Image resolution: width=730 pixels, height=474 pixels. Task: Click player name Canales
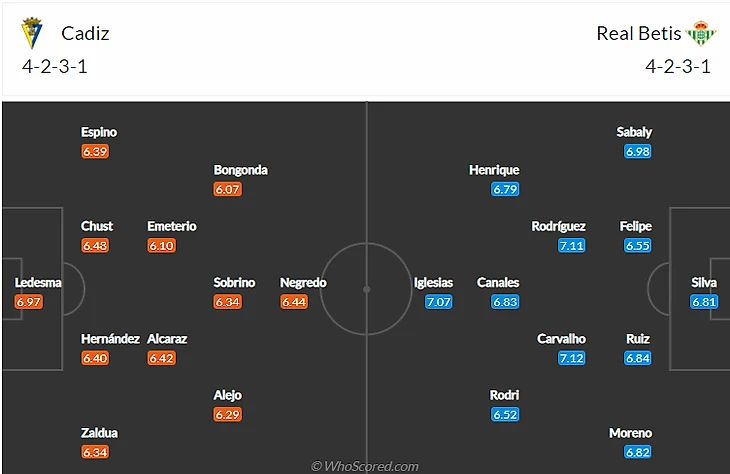(x=498, y=283)
